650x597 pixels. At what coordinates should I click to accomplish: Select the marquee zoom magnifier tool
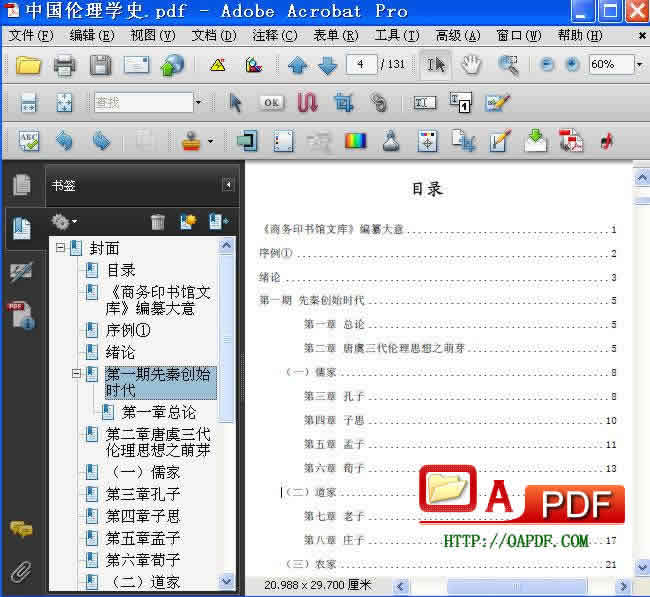click(509, 65)
